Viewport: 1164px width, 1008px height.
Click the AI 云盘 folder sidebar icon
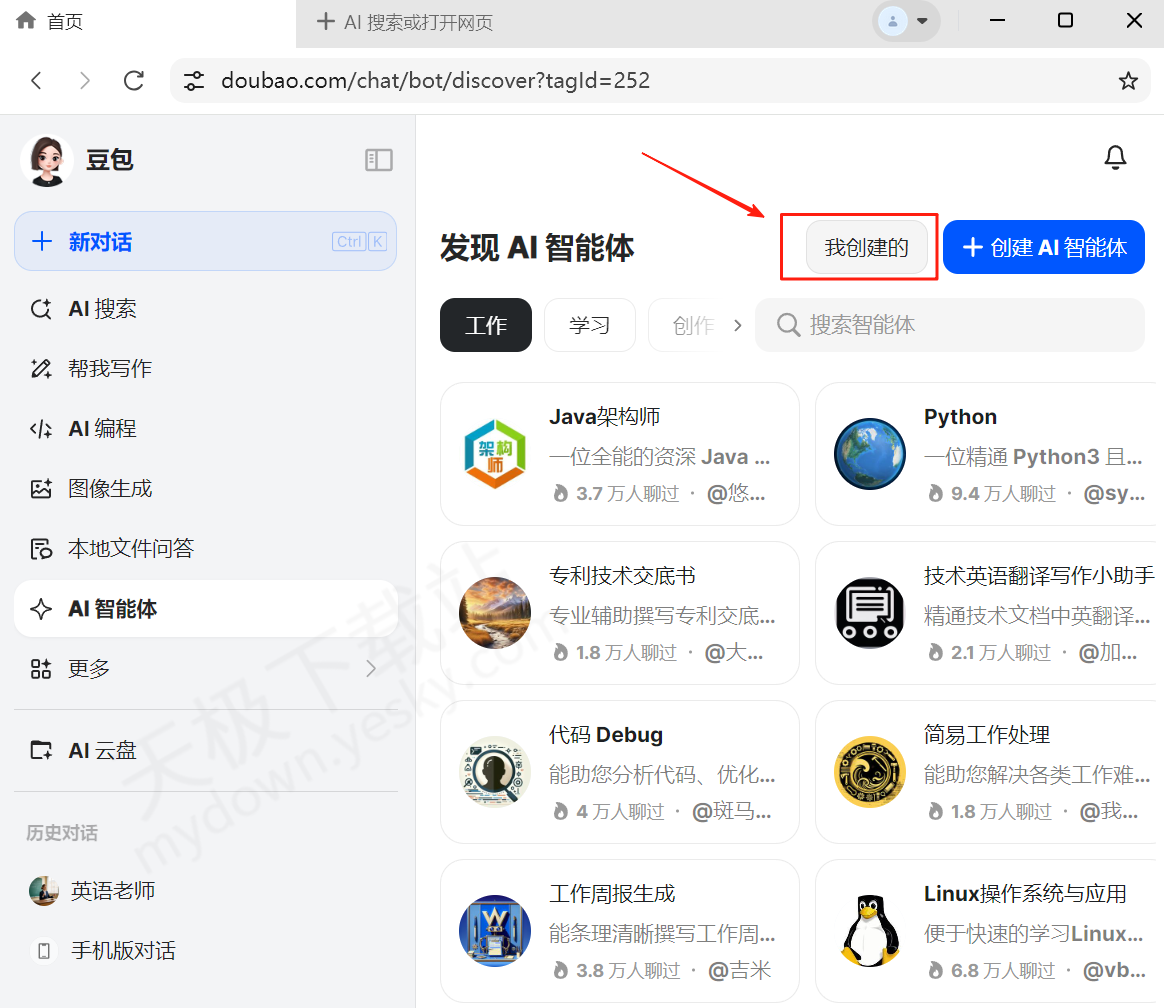(x=41, y=750)
